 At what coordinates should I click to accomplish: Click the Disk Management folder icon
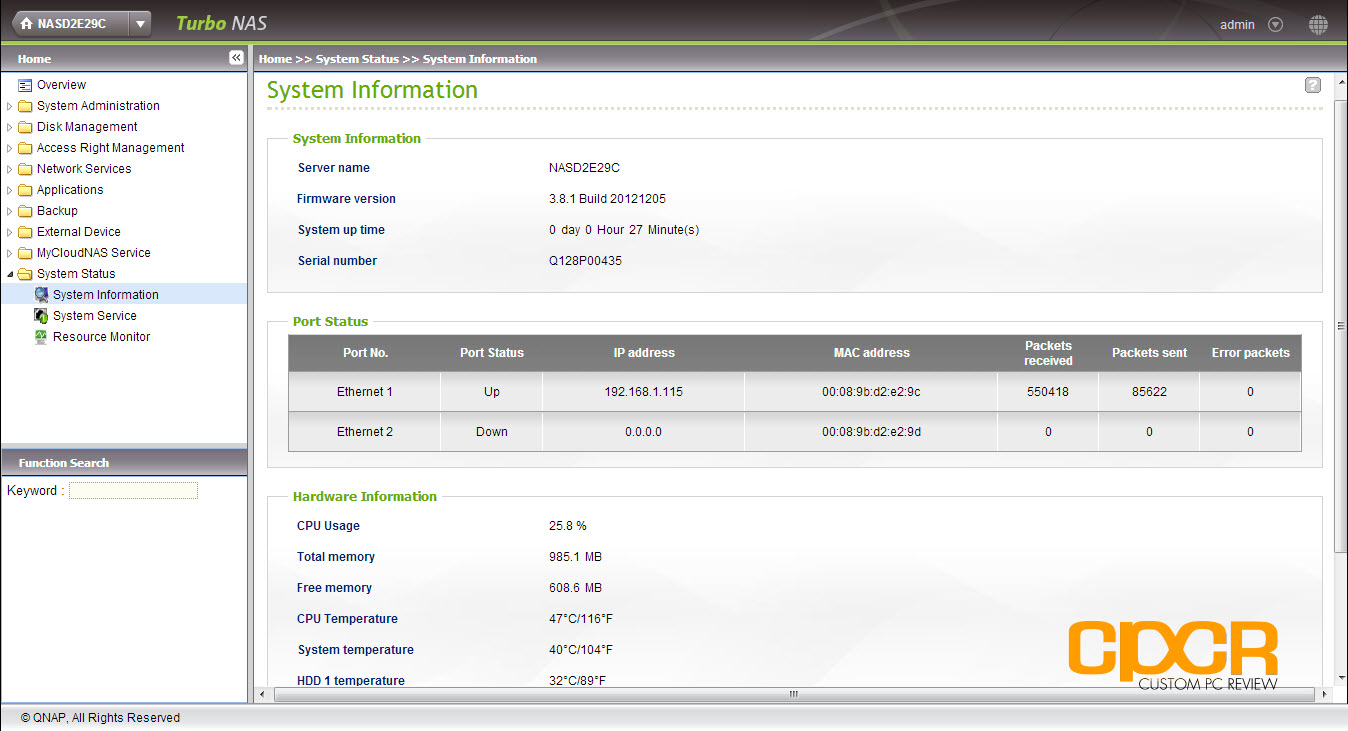[x=25, y=127]
